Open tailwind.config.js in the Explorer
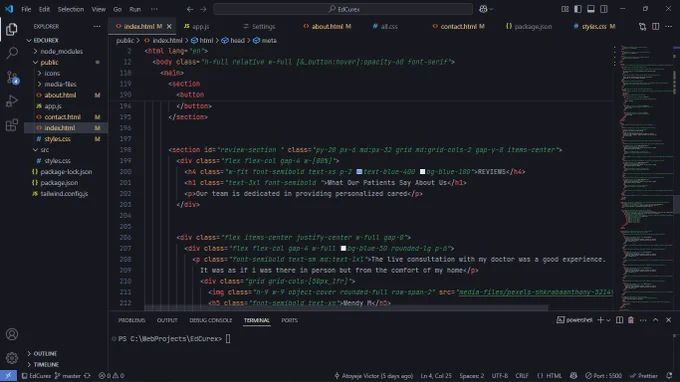The image size is (680, 382). pyautogui.click(x=64, y=193)
